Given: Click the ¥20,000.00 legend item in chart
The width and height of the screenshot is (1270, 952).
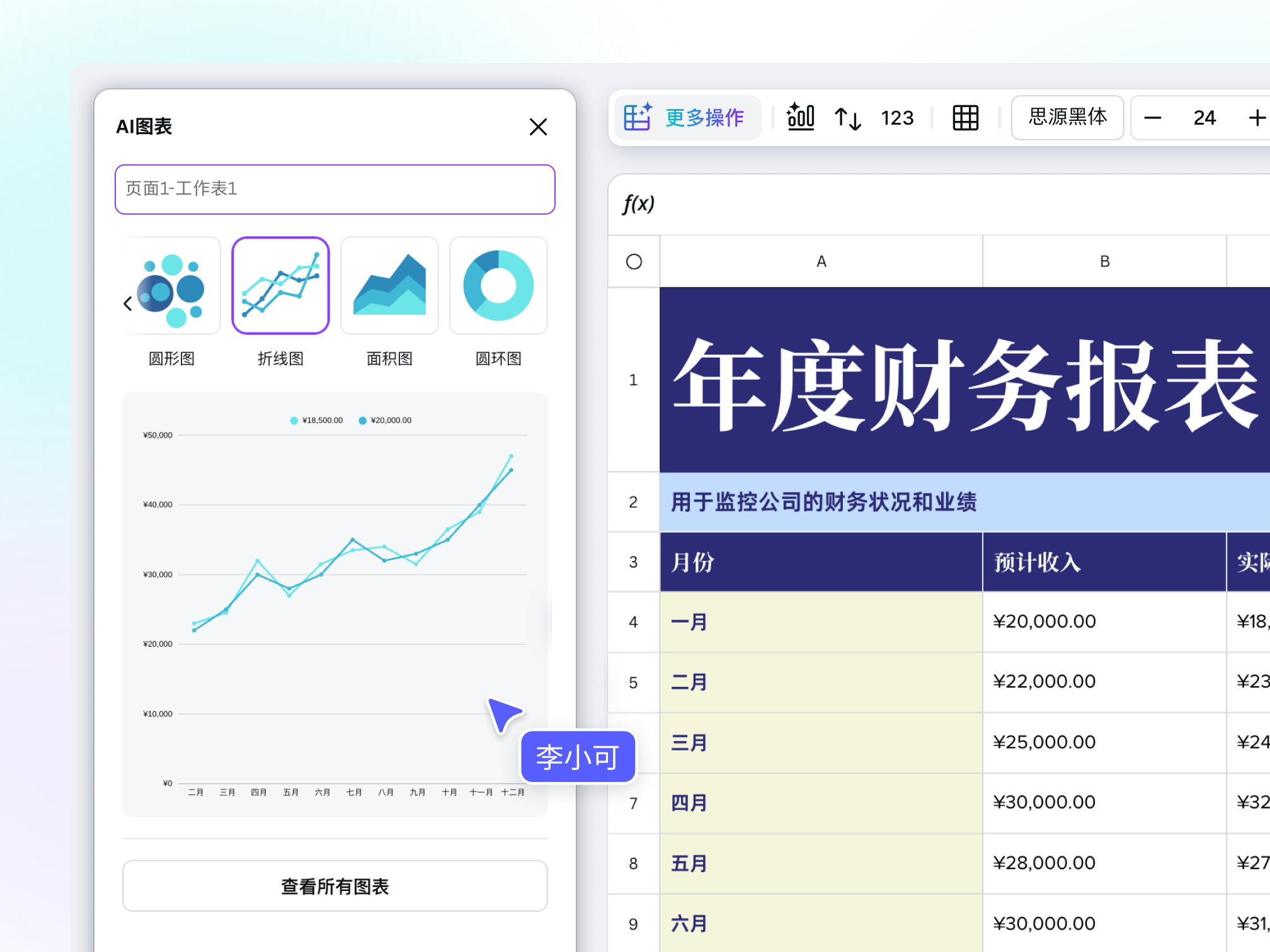Looking at the screenshot, I should pos(385,420).
